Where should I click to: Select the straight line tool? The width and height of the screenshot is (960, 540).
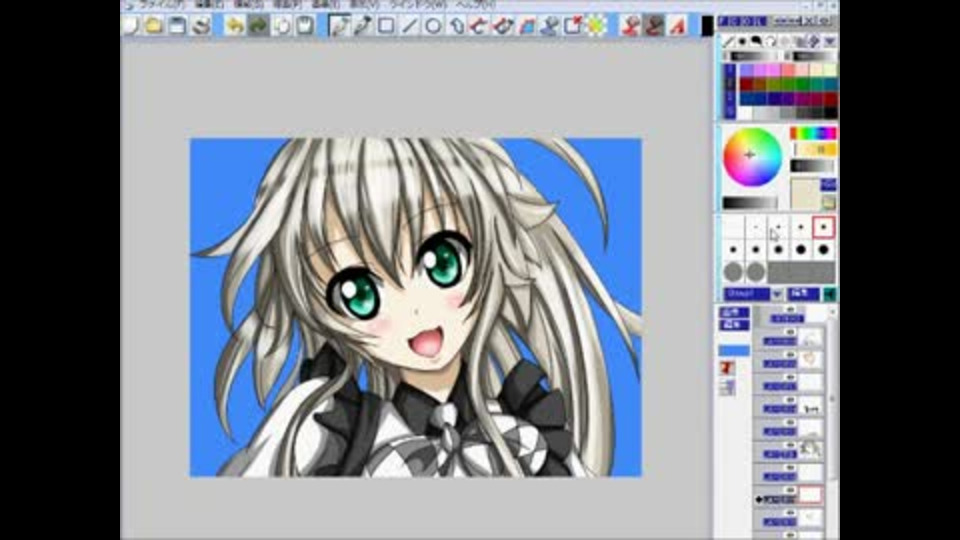pyautogui.click(x=410, y=26)
